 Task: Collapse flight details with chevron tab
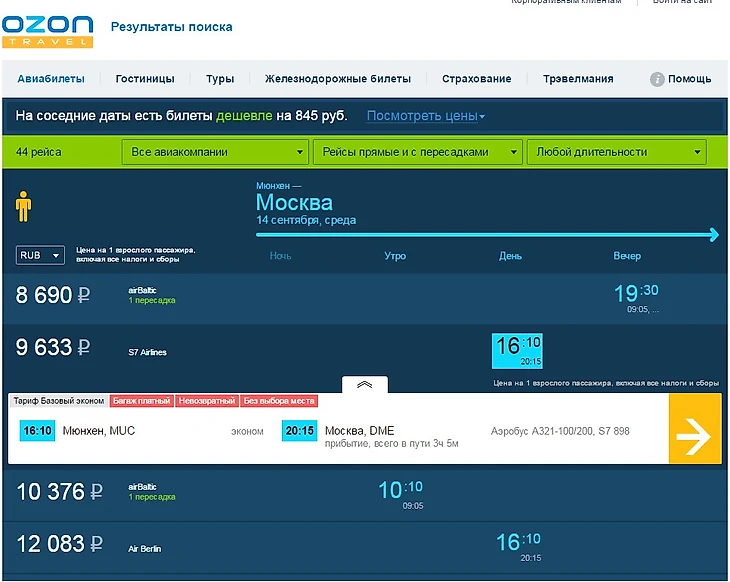364,385
